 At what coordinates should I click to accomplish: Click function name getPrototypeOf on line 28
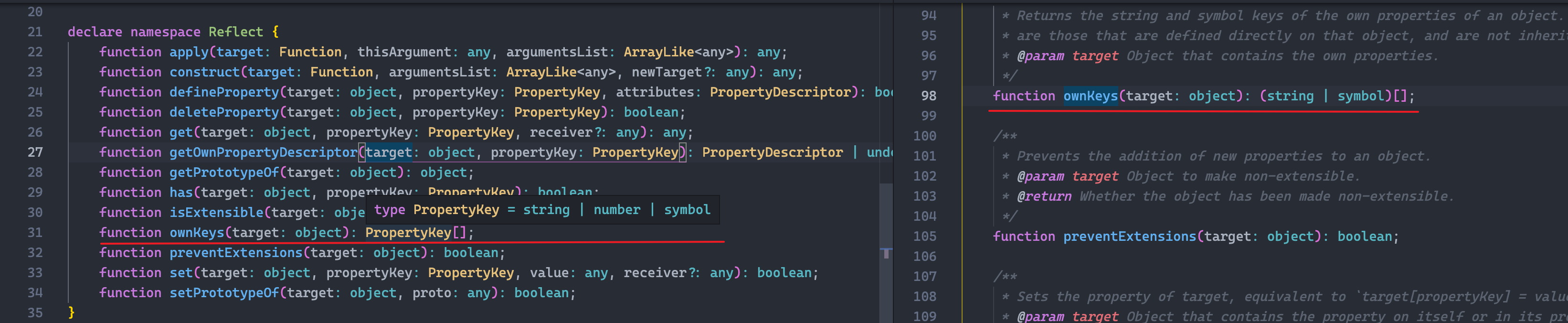pos(224,172)
